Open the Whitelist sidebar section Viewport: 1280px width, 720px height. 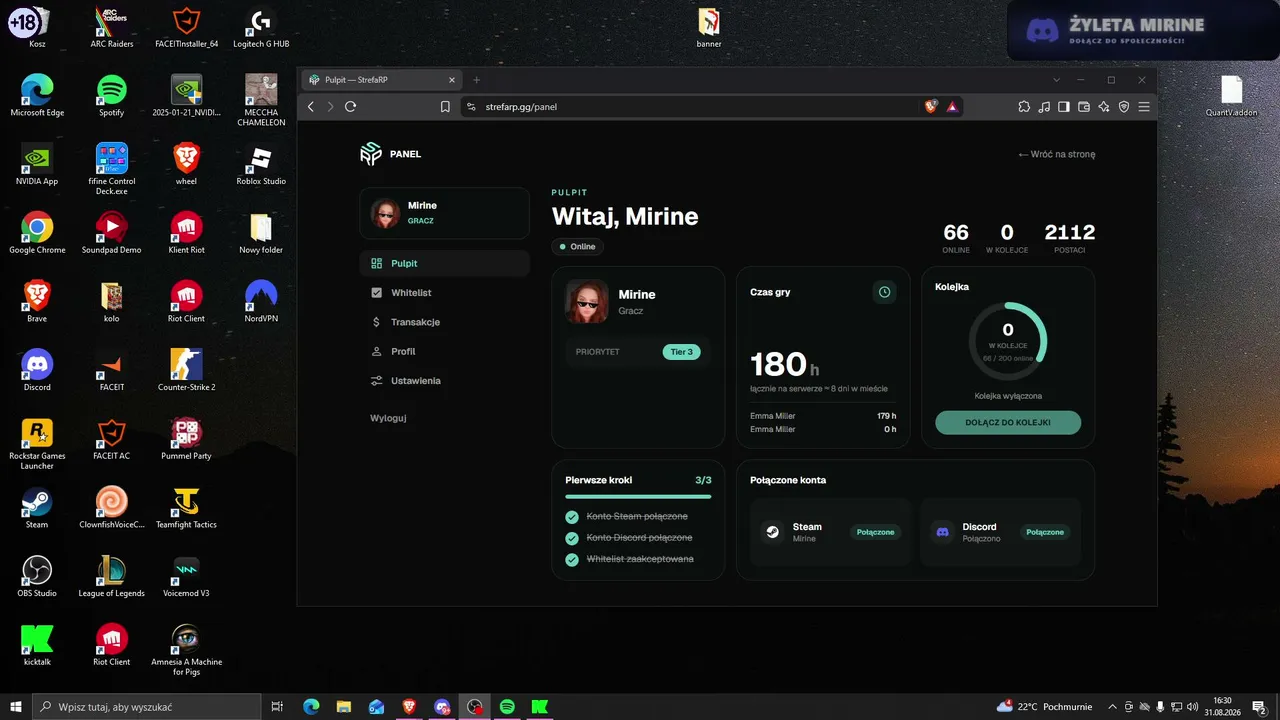point(444,293)
